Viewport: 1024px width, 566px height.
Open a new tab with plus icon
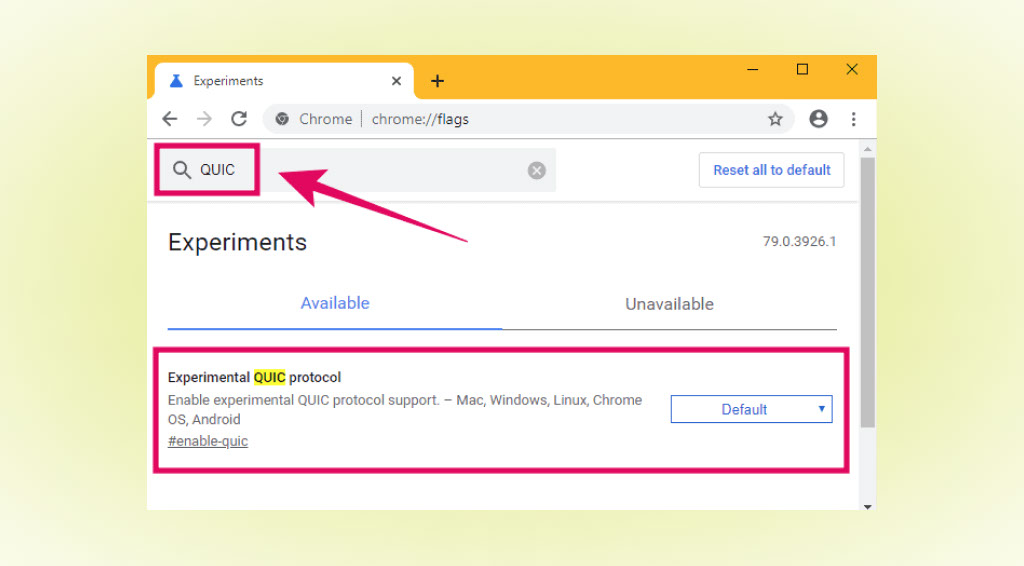coord(438,81)
